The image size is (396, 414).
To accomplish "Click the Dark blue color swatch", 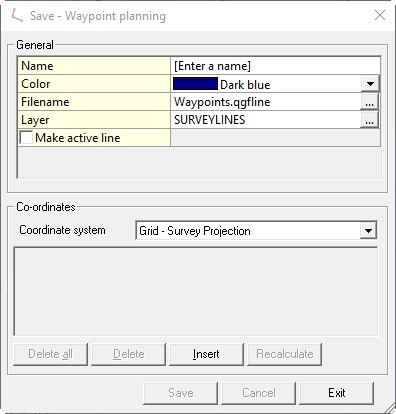I will coord(195,84).
